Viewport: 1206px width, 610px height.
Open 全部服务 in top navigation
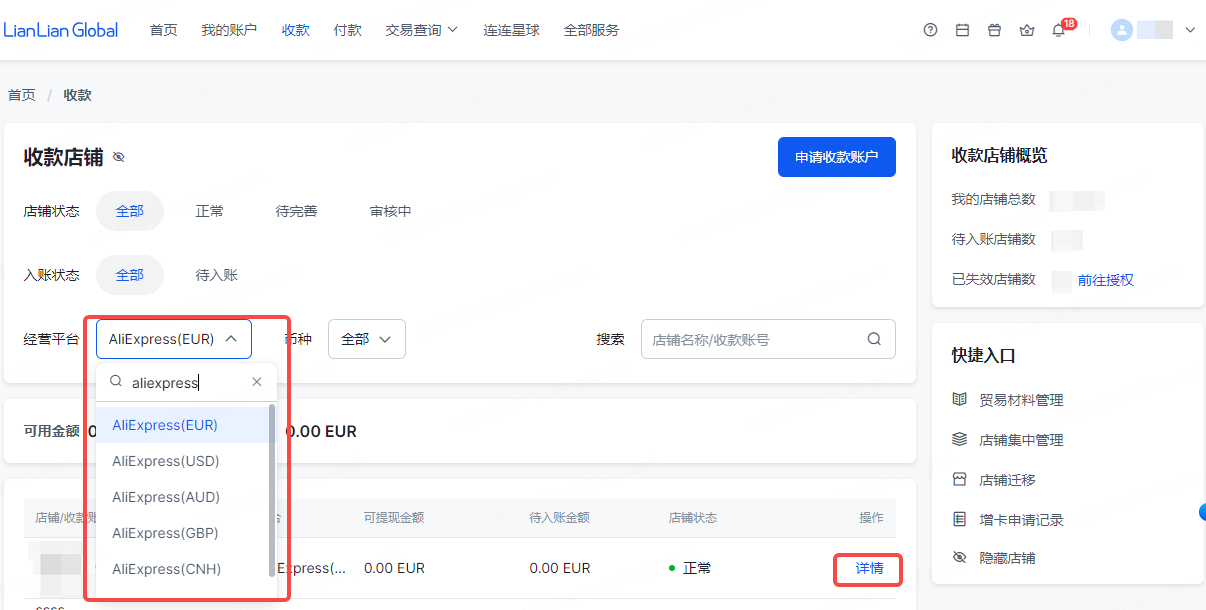tap(592, 30)
